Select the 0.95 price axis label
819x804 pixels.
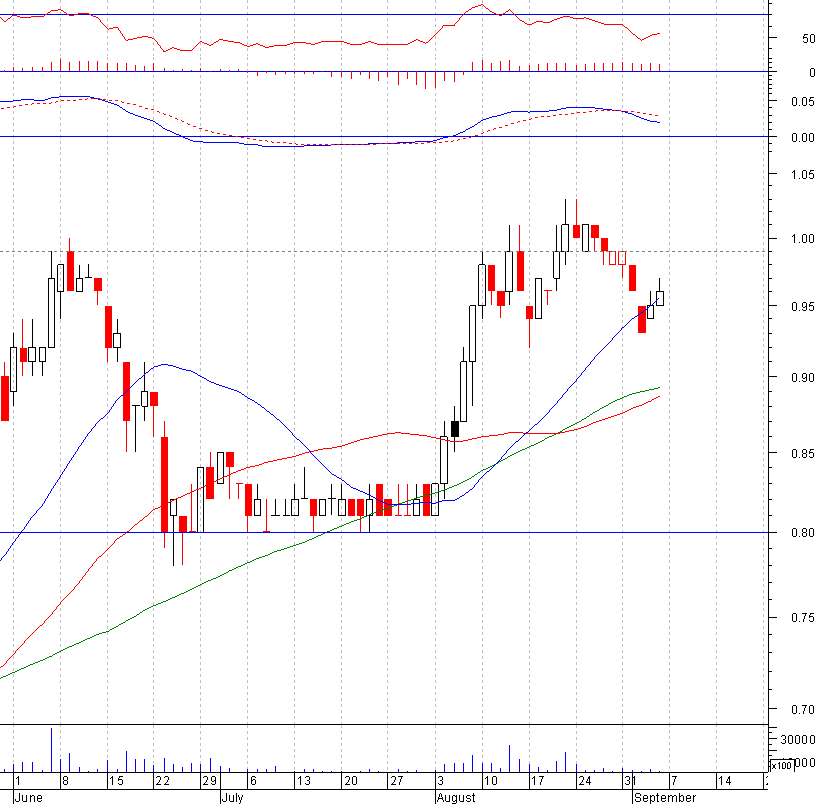pos(803,307)
